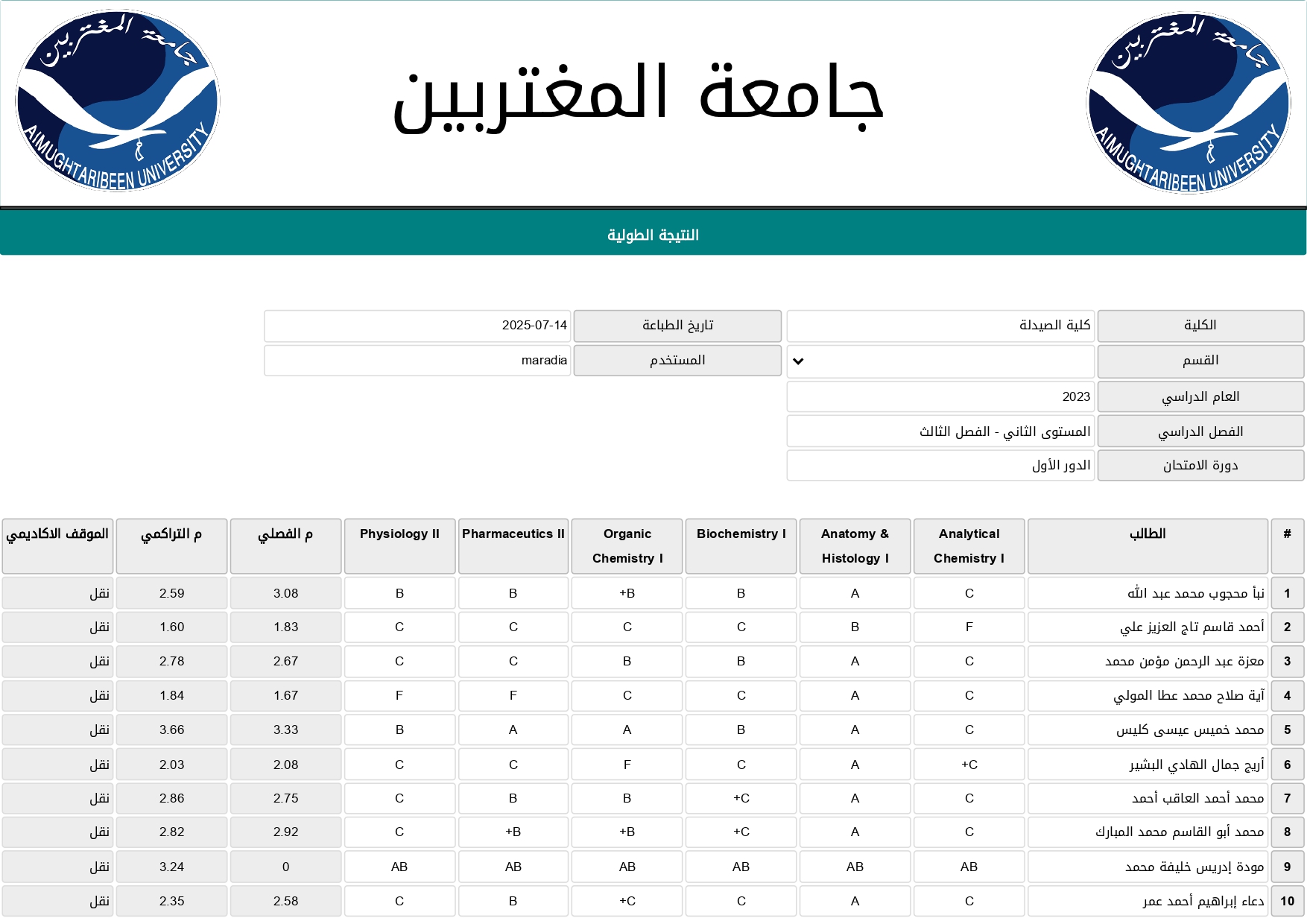1307x924 pixels.
Task: Click the القسم label button
Action: (x=1200, y=361)
